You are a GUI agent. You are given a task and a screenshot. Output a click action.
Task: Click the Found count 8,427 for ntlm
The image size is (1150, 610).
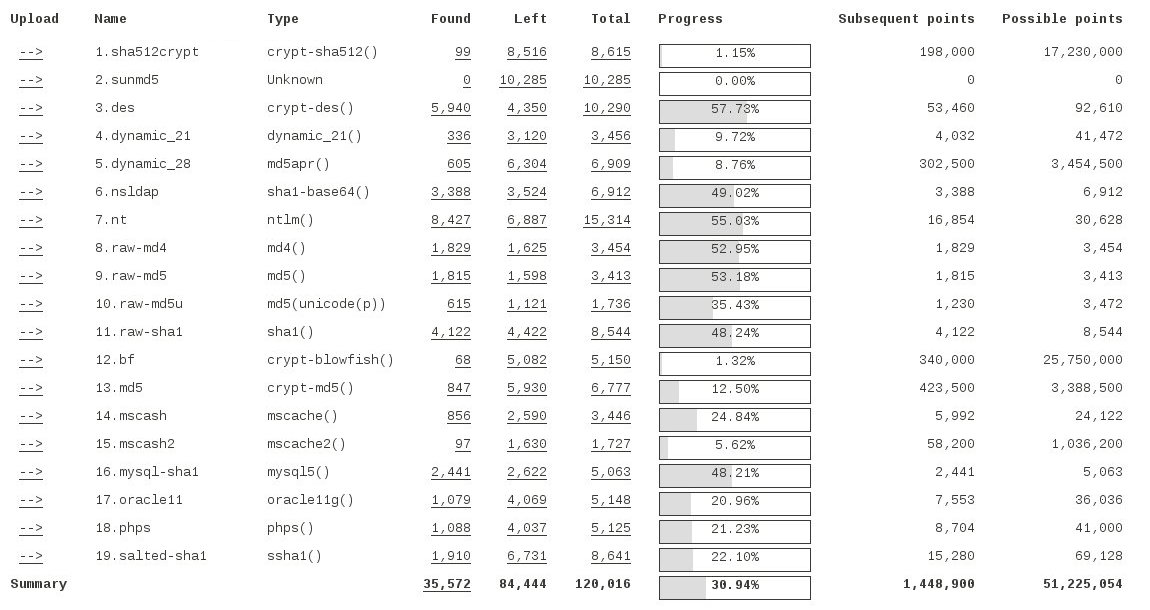point(450,220)
